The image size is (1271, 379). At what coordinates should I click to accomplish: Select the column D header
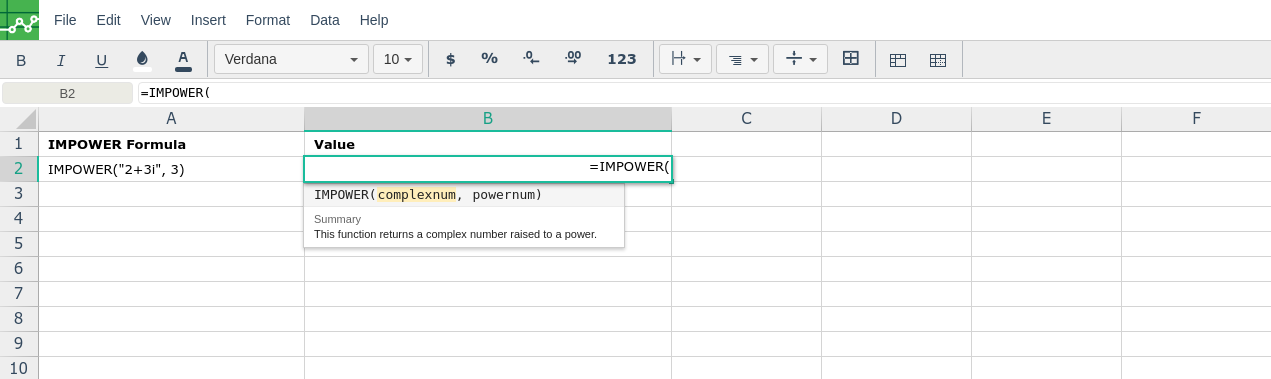coord(896,119)
